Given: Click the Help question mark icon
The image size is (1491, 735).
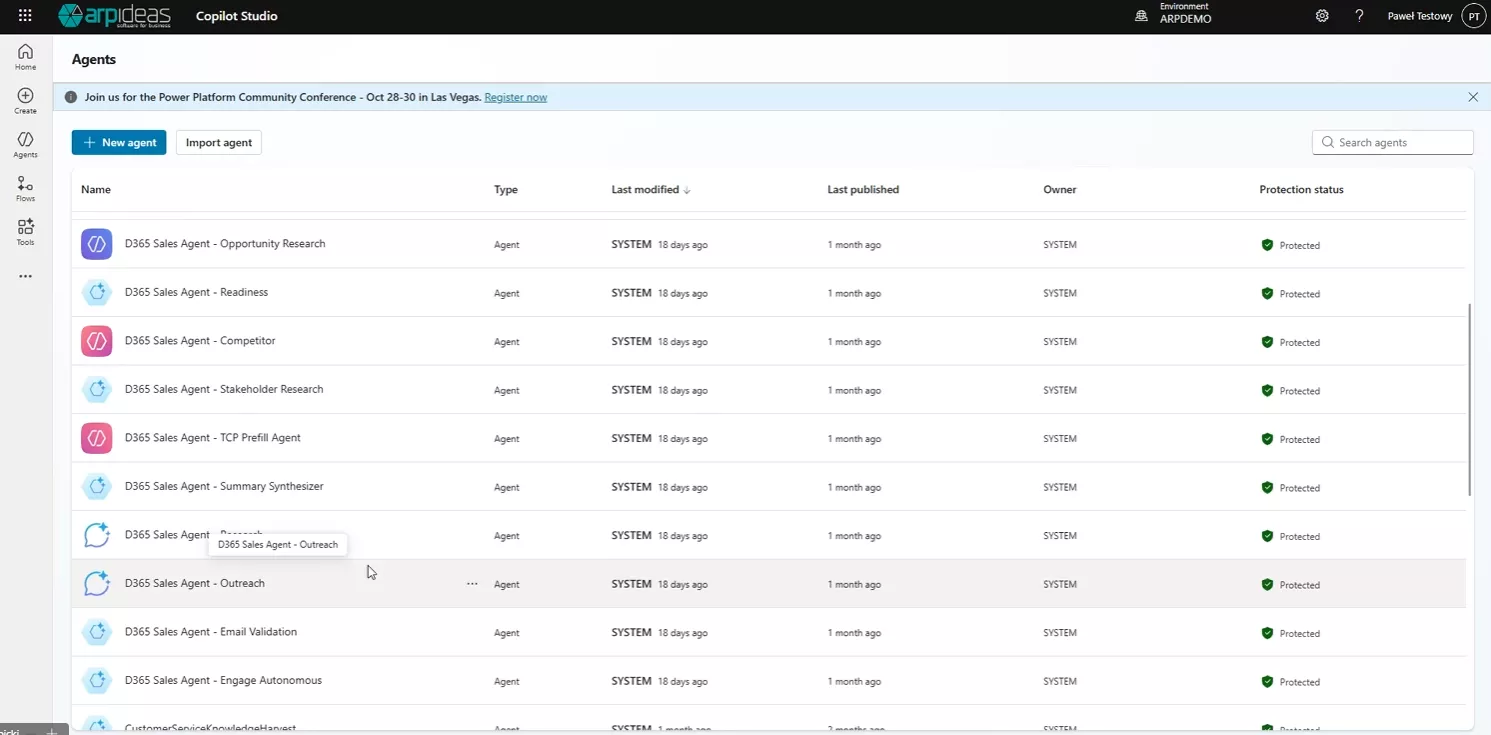Looking at the screenshot, I should (x=1359, y=16).
